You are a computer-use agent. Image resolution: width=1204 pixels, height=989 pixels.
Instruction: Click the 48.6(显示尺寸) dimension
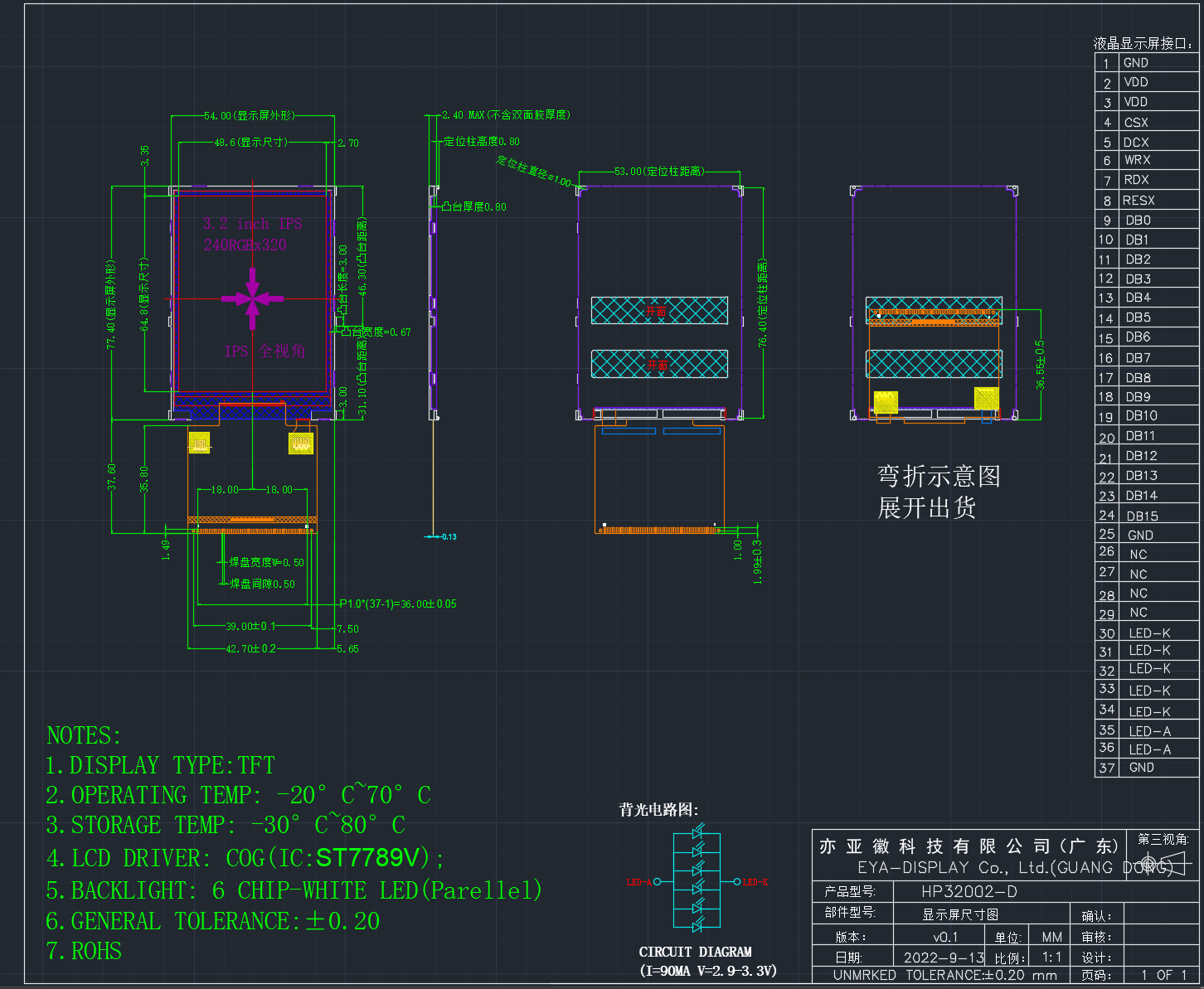pos(251,143)
